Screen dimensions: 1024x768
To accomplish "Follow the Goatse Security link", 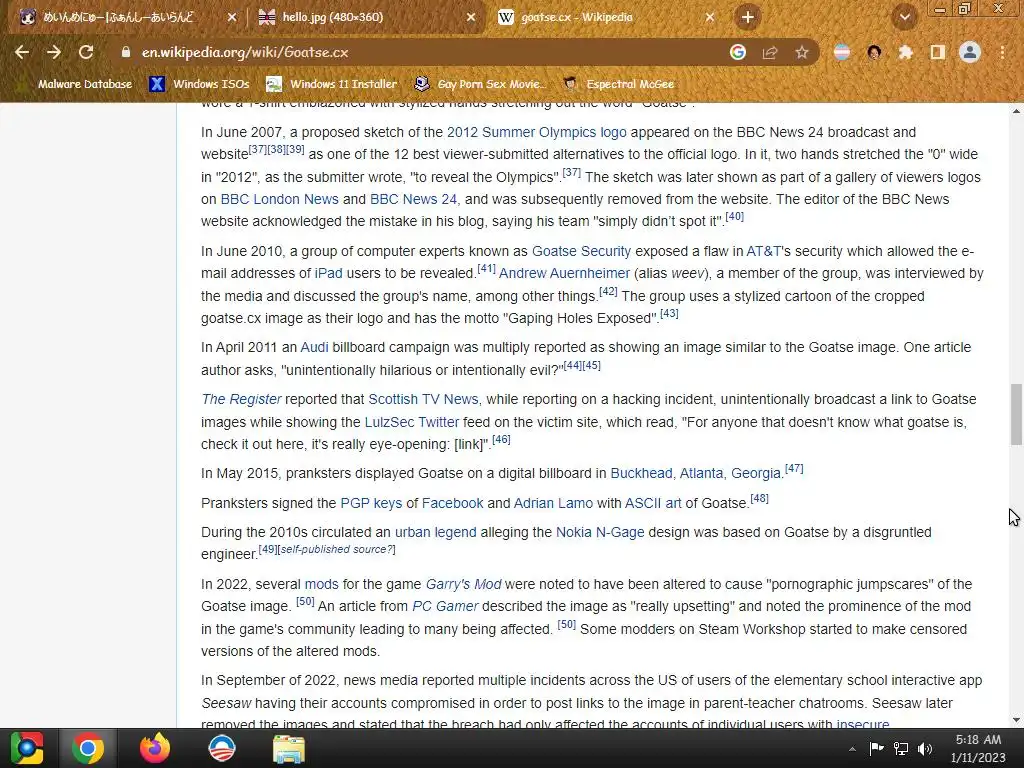I will click(581, 251).
